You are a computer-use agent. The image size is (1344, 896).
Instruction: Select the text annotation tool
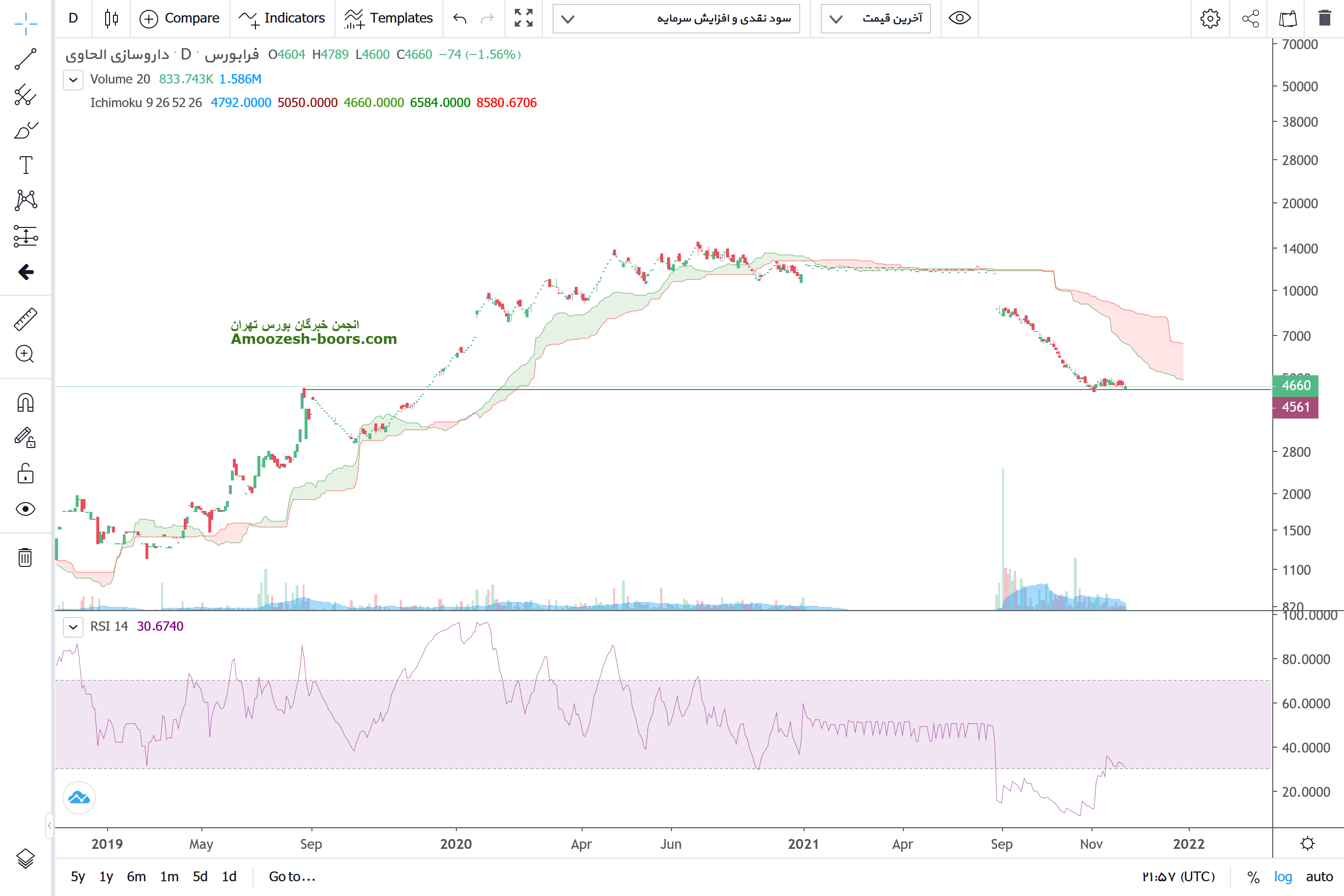25,165
